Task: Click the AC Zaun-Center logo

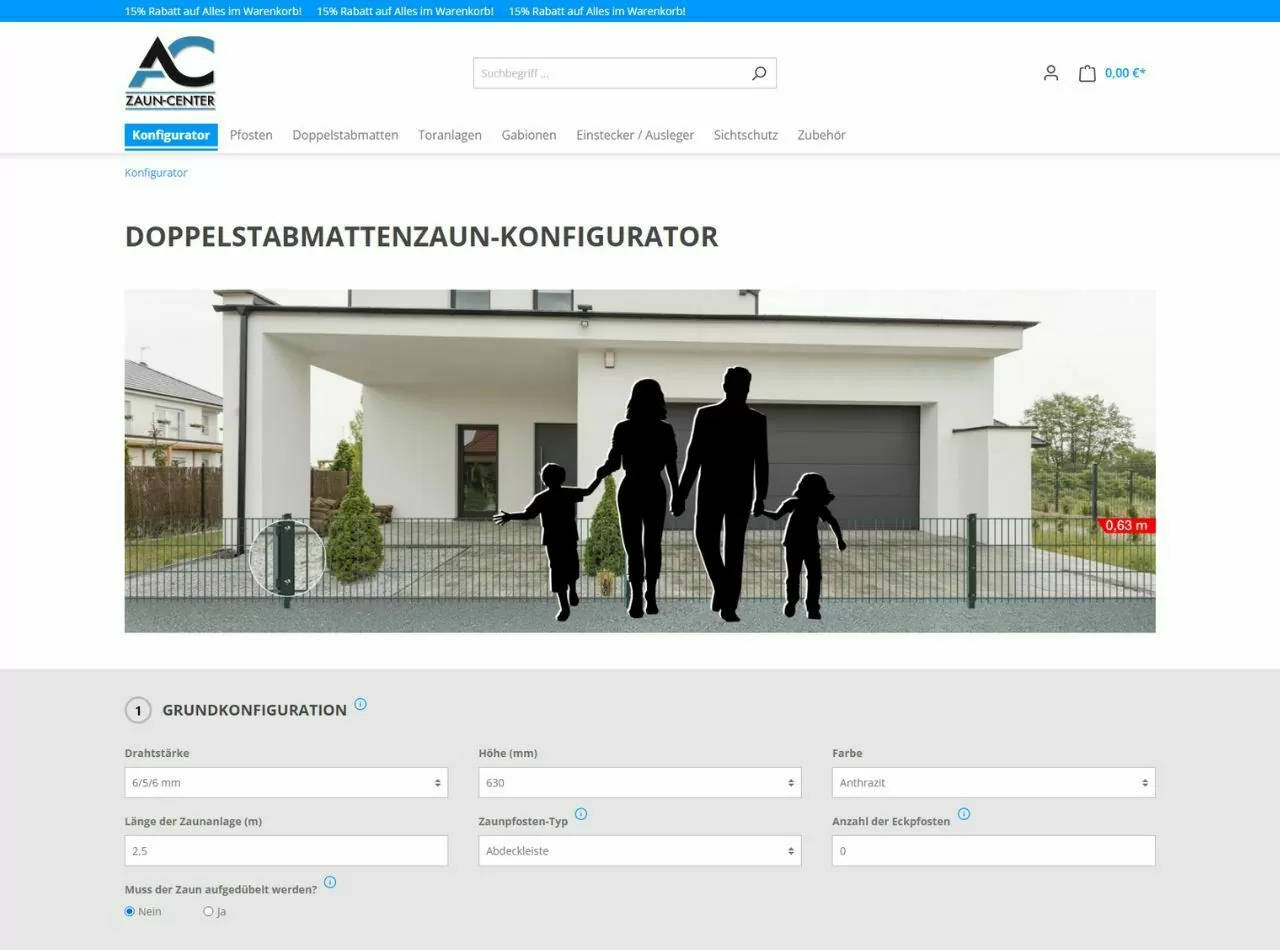Action: coord(171,72)
